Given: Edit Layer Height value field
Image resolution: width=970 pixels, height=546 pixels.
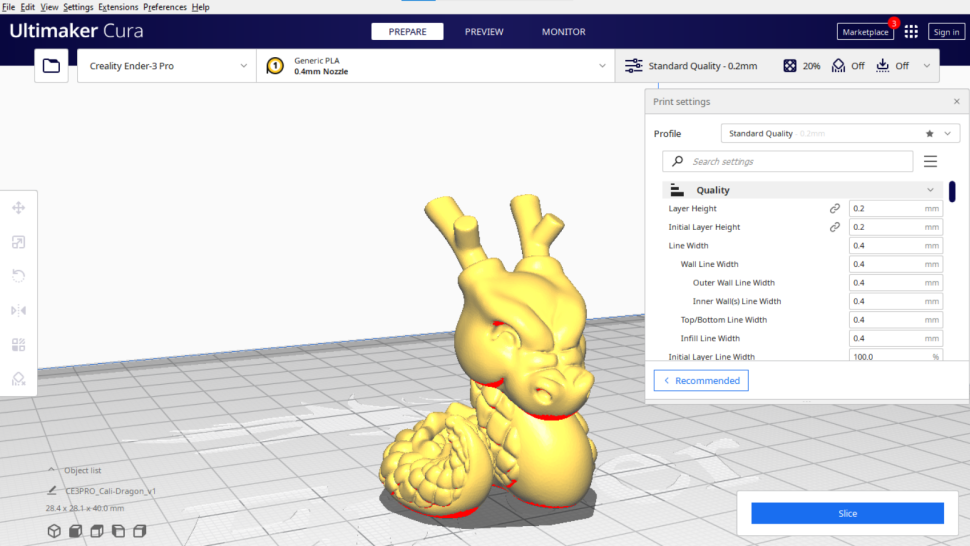Looking at the screenshot, I should pos(895,208).
